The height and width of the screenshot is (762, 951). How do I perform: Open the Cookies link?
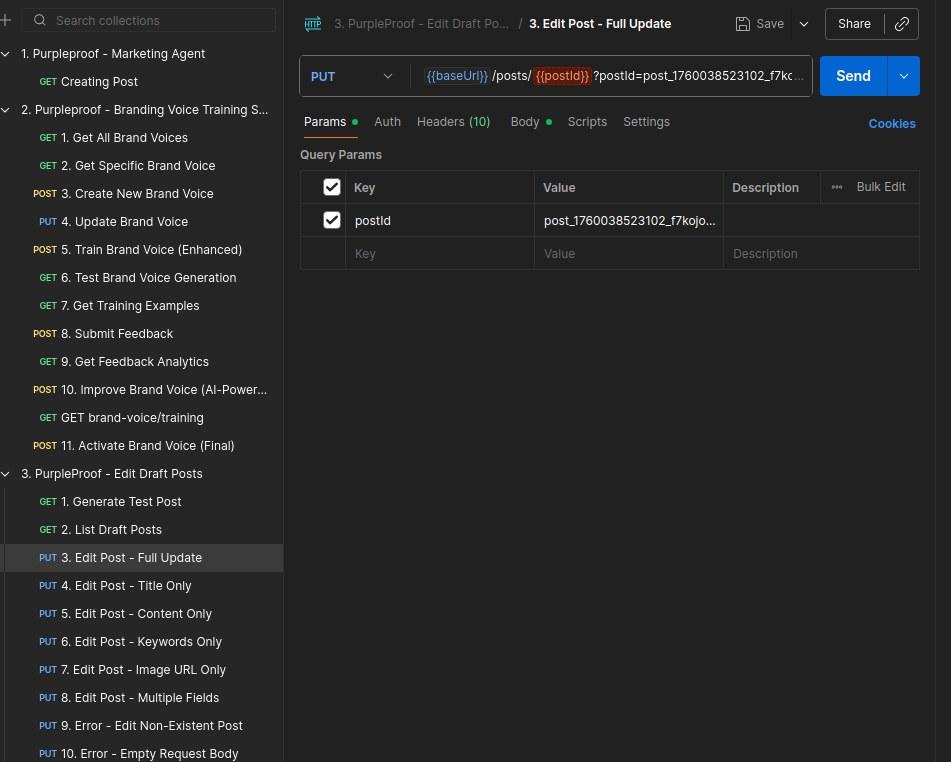click(x=892, y=124)
